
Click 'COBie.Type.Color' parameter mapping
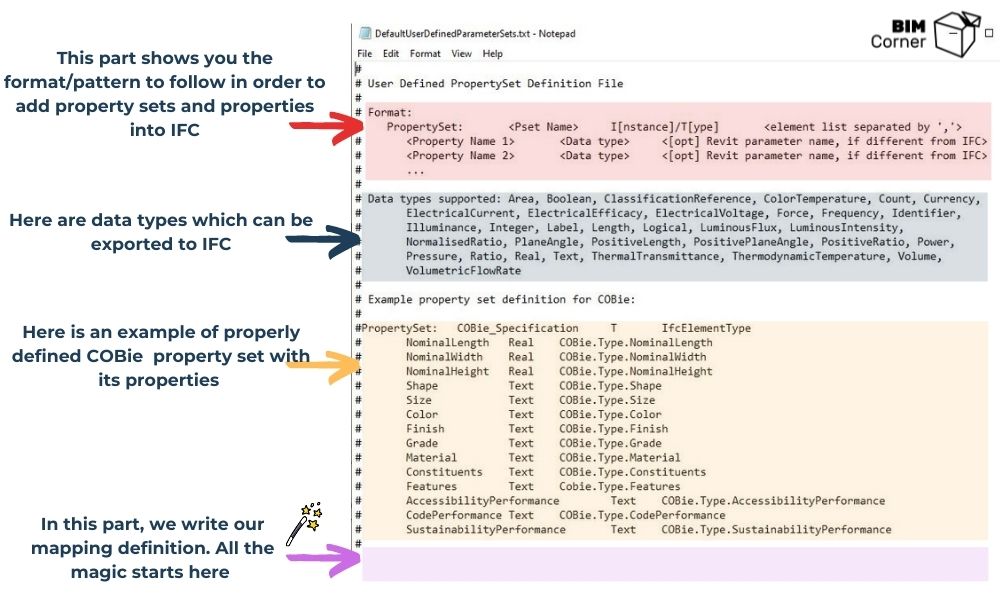(610, 414)
